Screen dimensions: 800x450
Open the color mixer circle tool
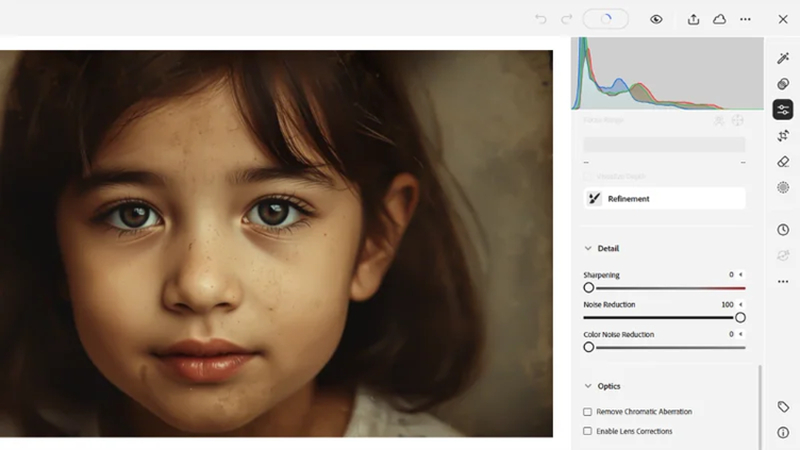tap(783, 84)
